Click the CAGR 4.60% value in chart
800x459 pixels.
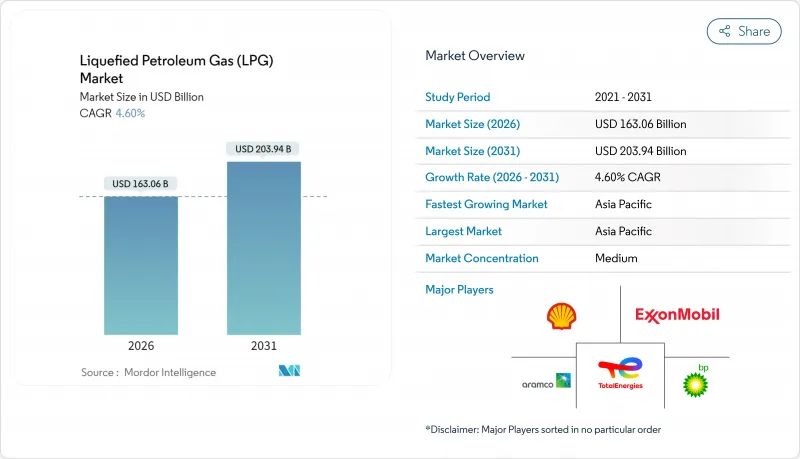tap(128, 113)
